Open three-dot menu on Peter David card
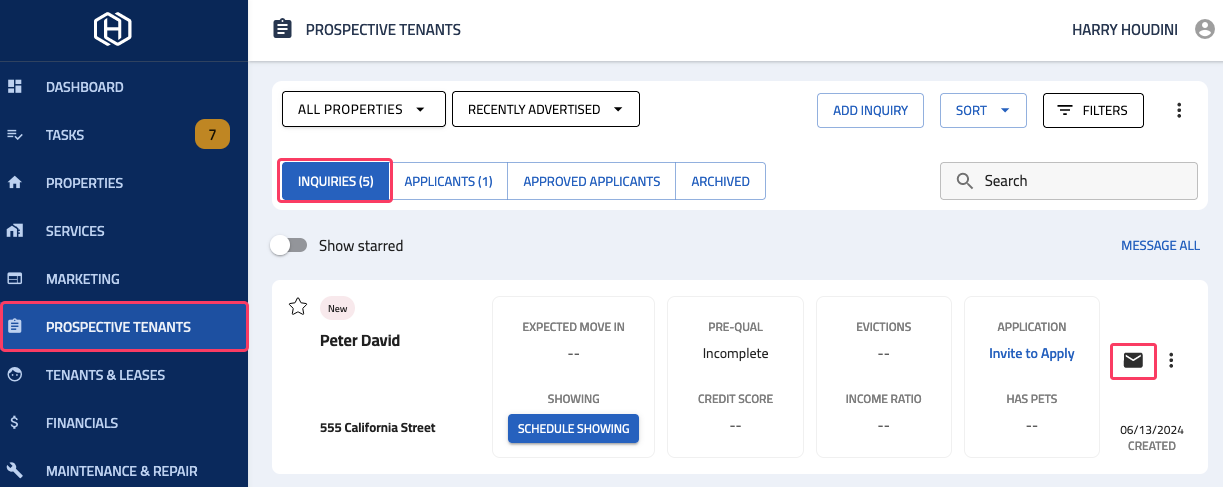Screen dimensions: 1223x487 pos(1172,361)
